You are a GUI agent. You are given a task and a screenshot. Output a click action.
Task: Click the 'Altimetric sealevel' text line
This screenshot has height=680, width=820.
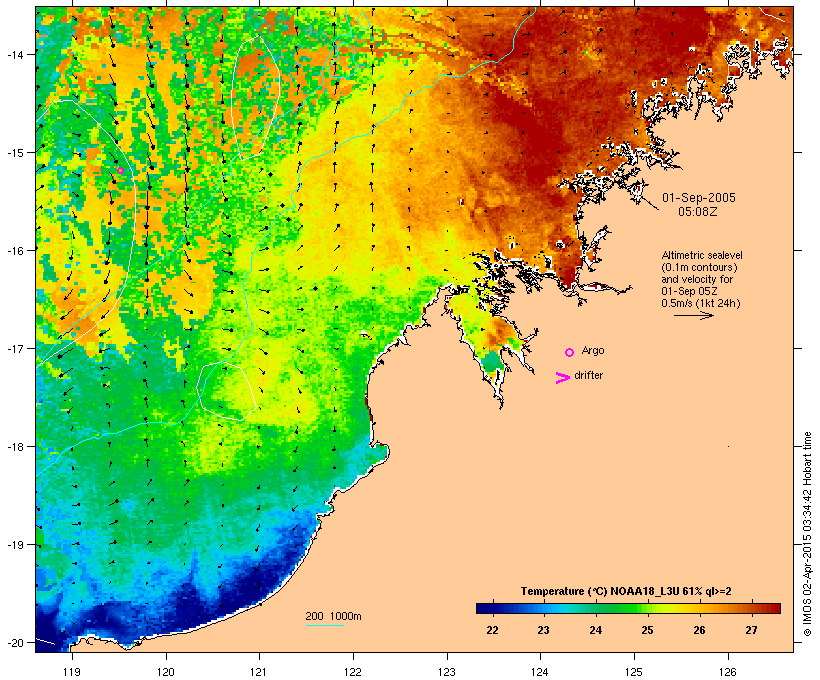coord(702,255)
